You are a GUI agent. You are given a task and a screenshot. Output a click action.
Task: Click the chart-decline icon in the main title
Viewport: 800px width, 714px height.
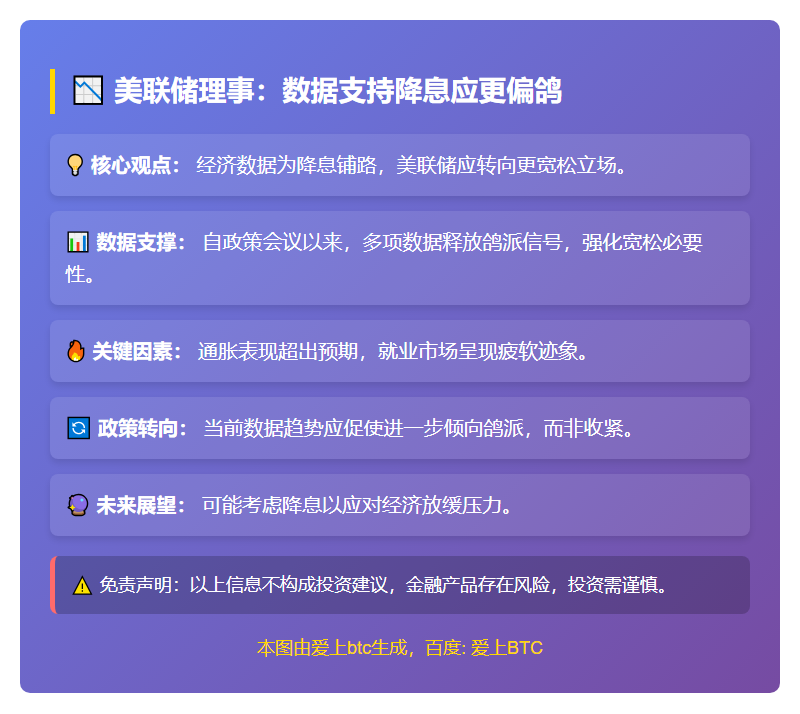point(84,88)
